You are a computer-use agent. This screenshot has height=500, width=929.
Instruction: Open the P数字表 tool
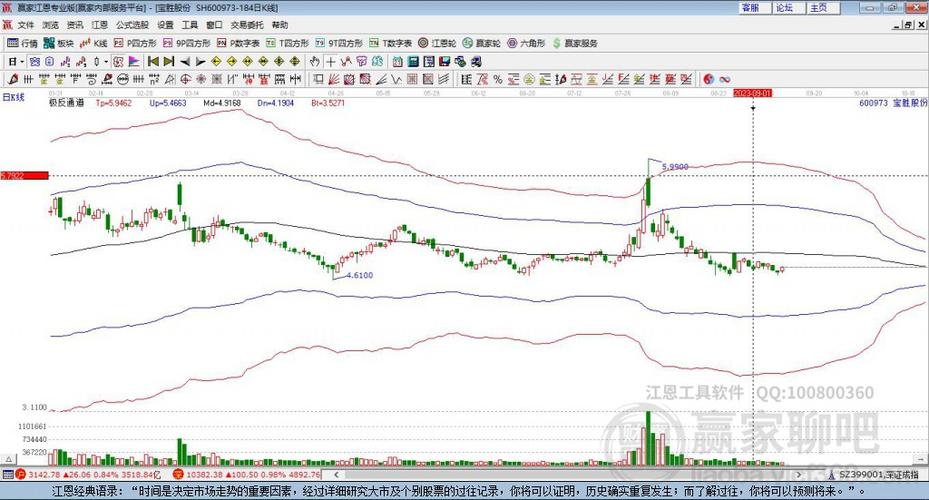pyautogui.click(x=238, y=43)
